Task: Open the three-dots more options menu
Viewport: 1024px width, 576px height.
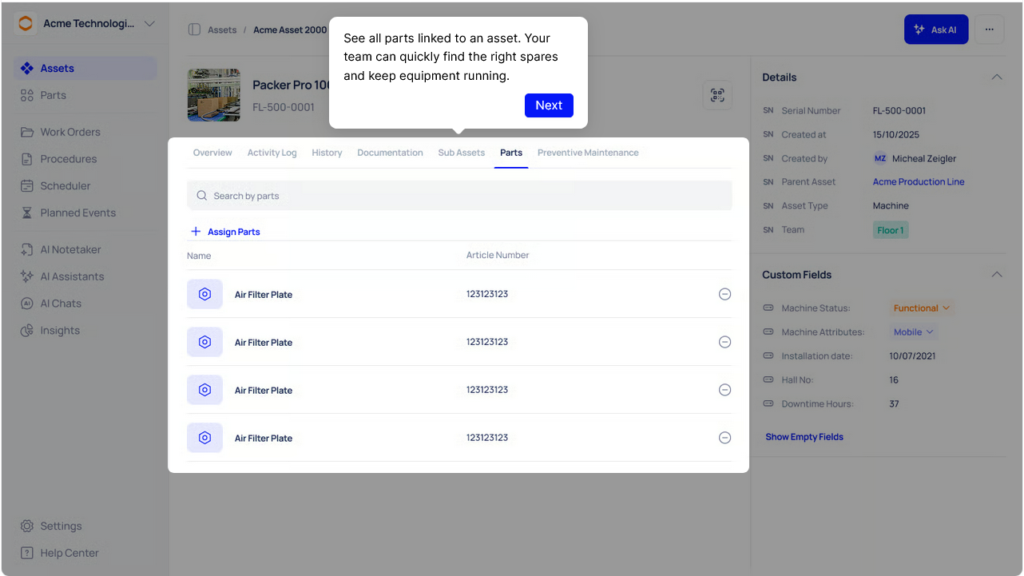Action: pyautogui.click(x=989, y=29)
